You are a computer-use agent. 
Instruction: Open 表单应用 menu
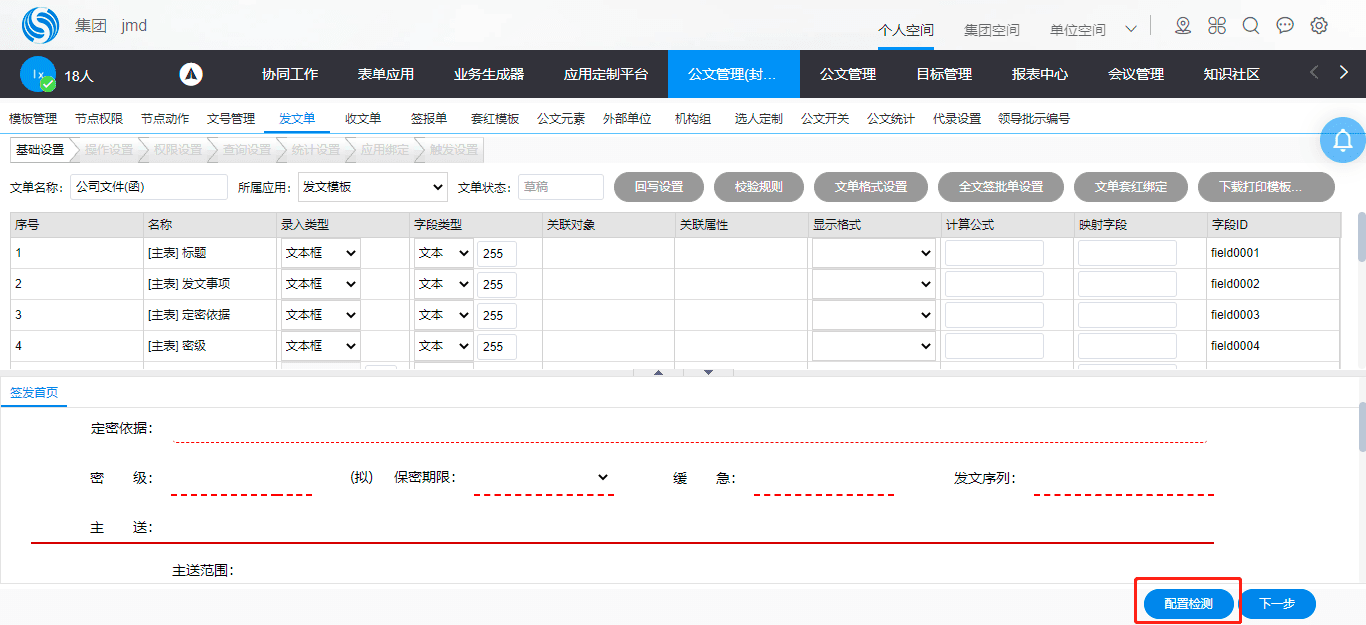pyautogui.click(x=386, y=74)
